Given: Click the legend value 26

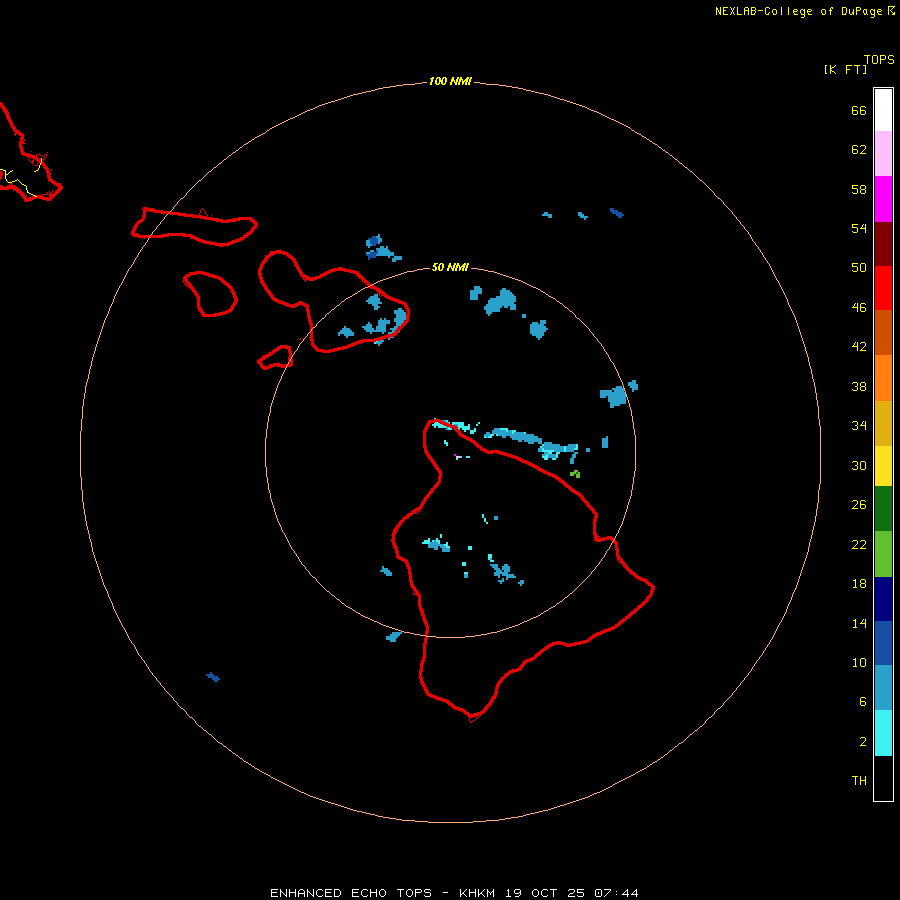Looking at the screenshot, I should click(859, 505).
